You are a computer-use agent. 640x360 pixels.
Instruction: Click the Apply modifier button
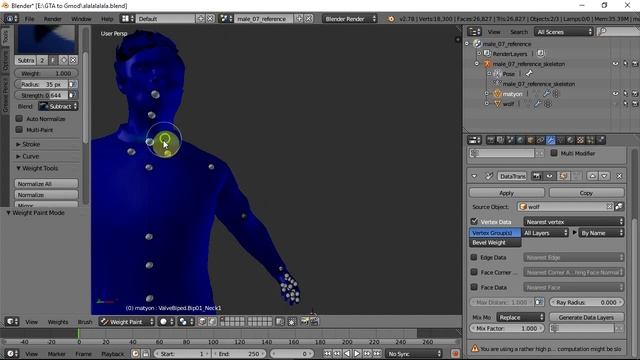pyautogui.click(x=507, y=193)
